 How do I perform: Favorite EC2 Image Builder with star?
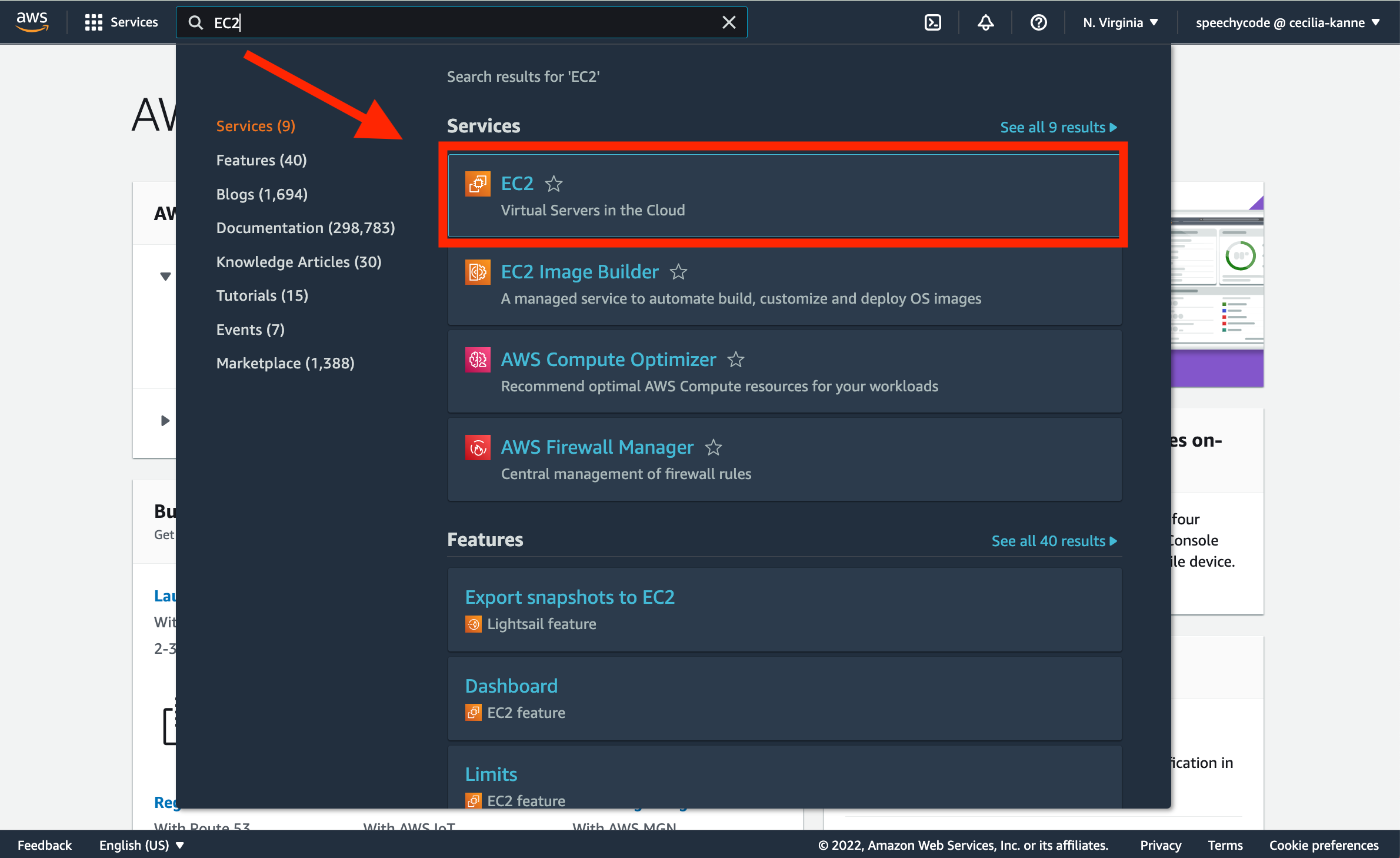(x=679, y=272)
